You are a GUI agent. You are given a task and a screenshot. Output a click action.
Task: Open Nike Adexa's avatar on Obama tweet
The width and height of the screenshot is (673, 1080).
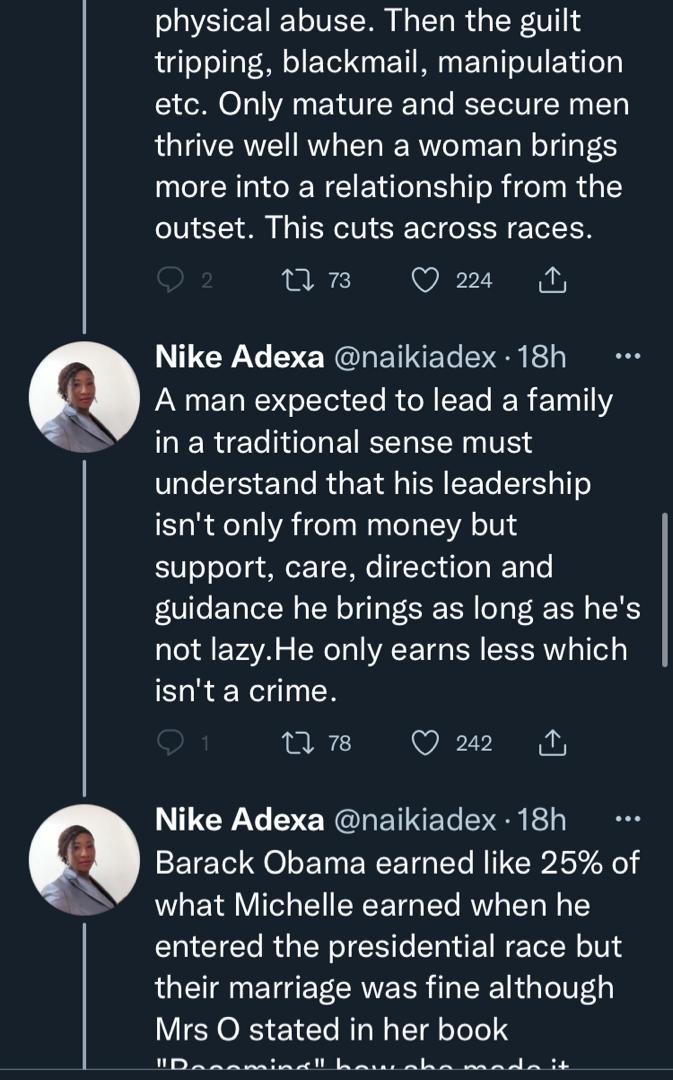(x=84, y=860)
